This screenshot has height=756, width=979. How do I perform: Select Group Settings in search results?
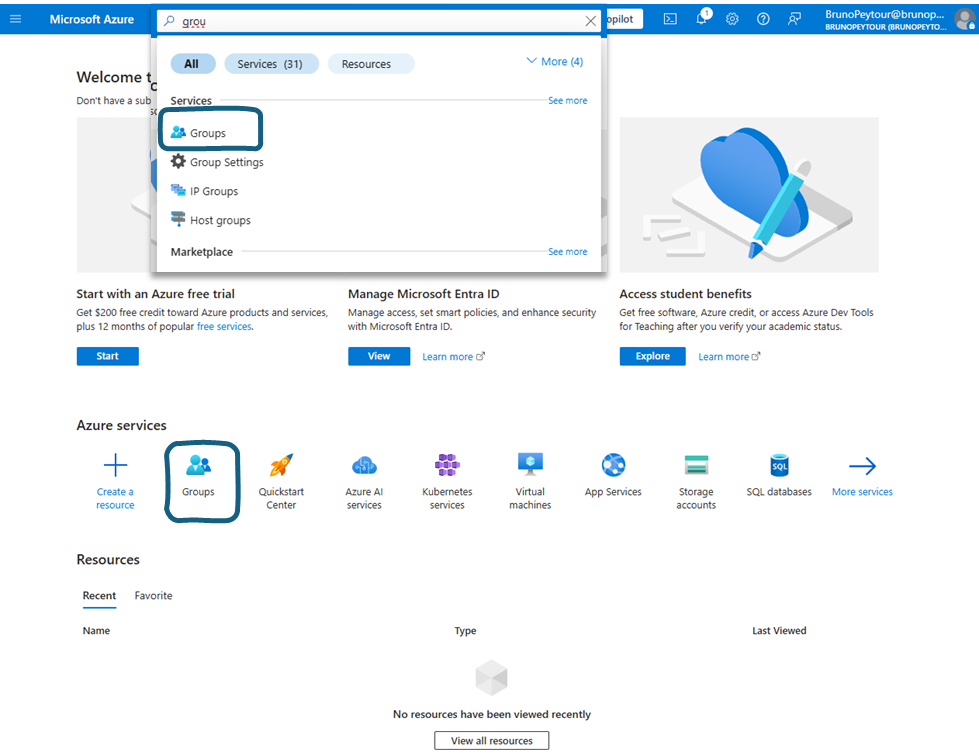(226, 162)
